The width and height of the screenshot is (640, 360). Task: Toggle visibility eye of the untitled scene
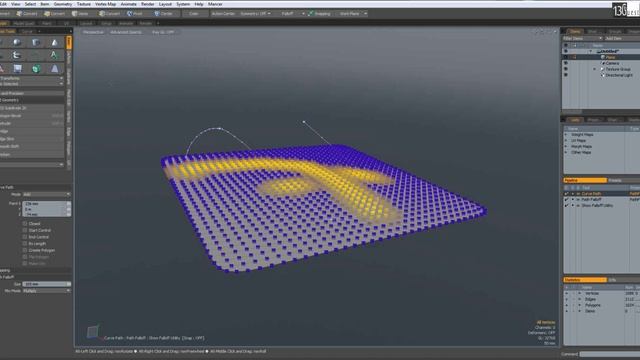(x=566, y=51)
